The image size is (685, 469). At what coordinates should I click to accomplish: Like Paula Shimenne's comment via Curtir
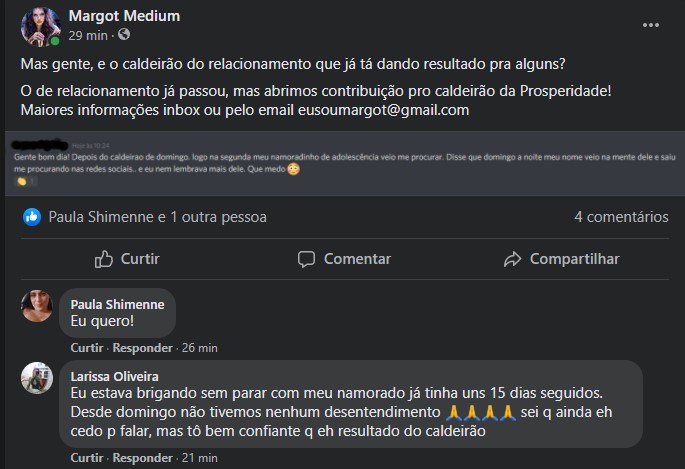pyautogui.click(x=87, y=348)
